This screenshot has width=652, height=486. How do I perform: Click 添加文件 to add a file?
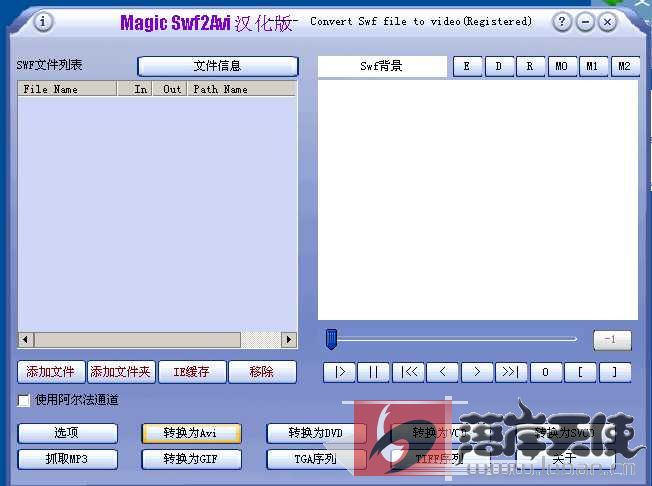tap(51, 372)
